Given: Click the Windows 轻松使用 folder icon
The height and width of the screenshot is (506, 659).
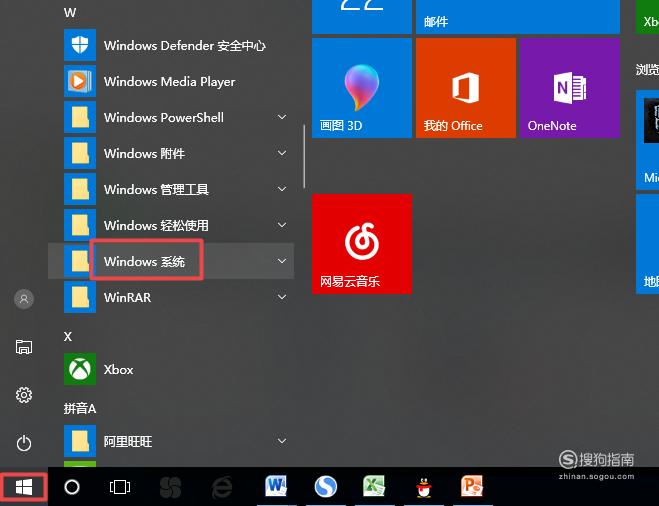Looking at the screenshot, I should pyautogui.click(x=80, y=225).
